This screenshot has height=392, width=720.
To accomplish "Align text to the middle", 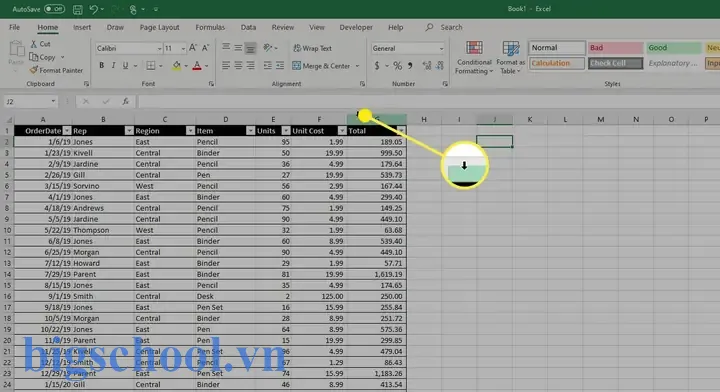I will (x=238, y=48).
